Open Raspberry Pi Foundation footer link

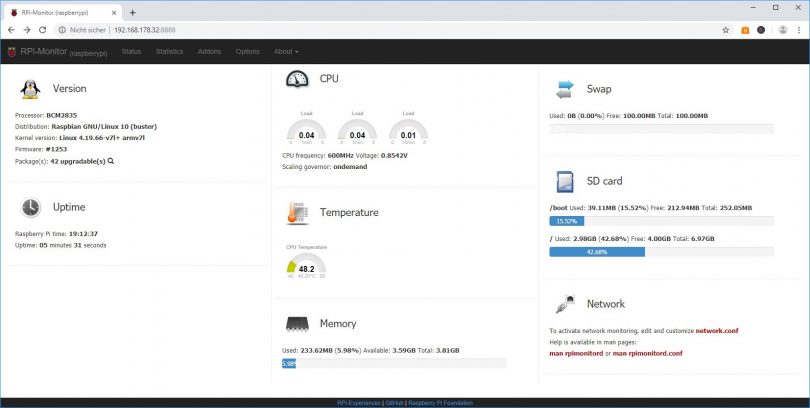[x=441, y=403]
